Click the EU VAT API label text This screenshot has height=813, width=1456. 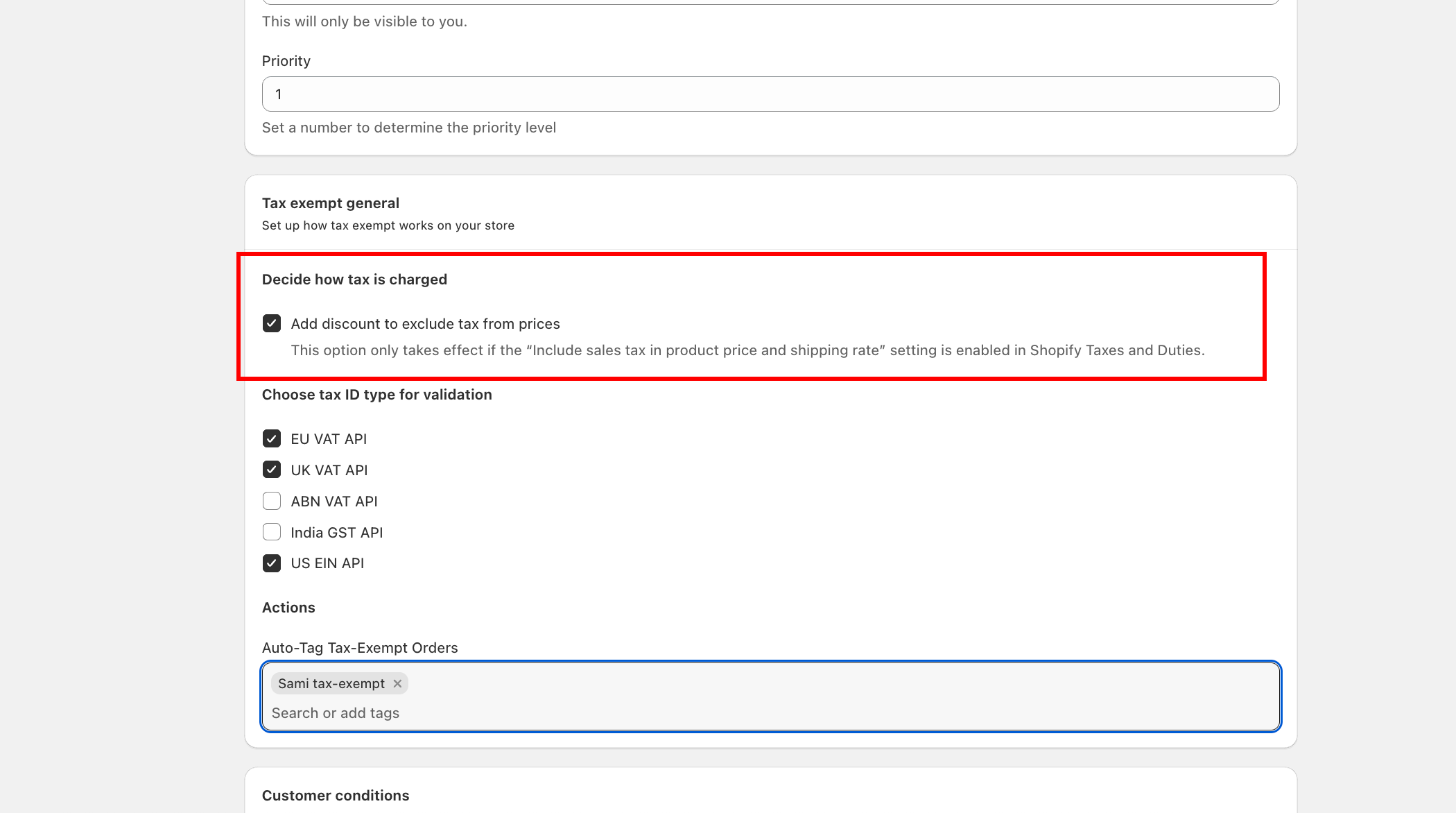click(x=329, y=439)
